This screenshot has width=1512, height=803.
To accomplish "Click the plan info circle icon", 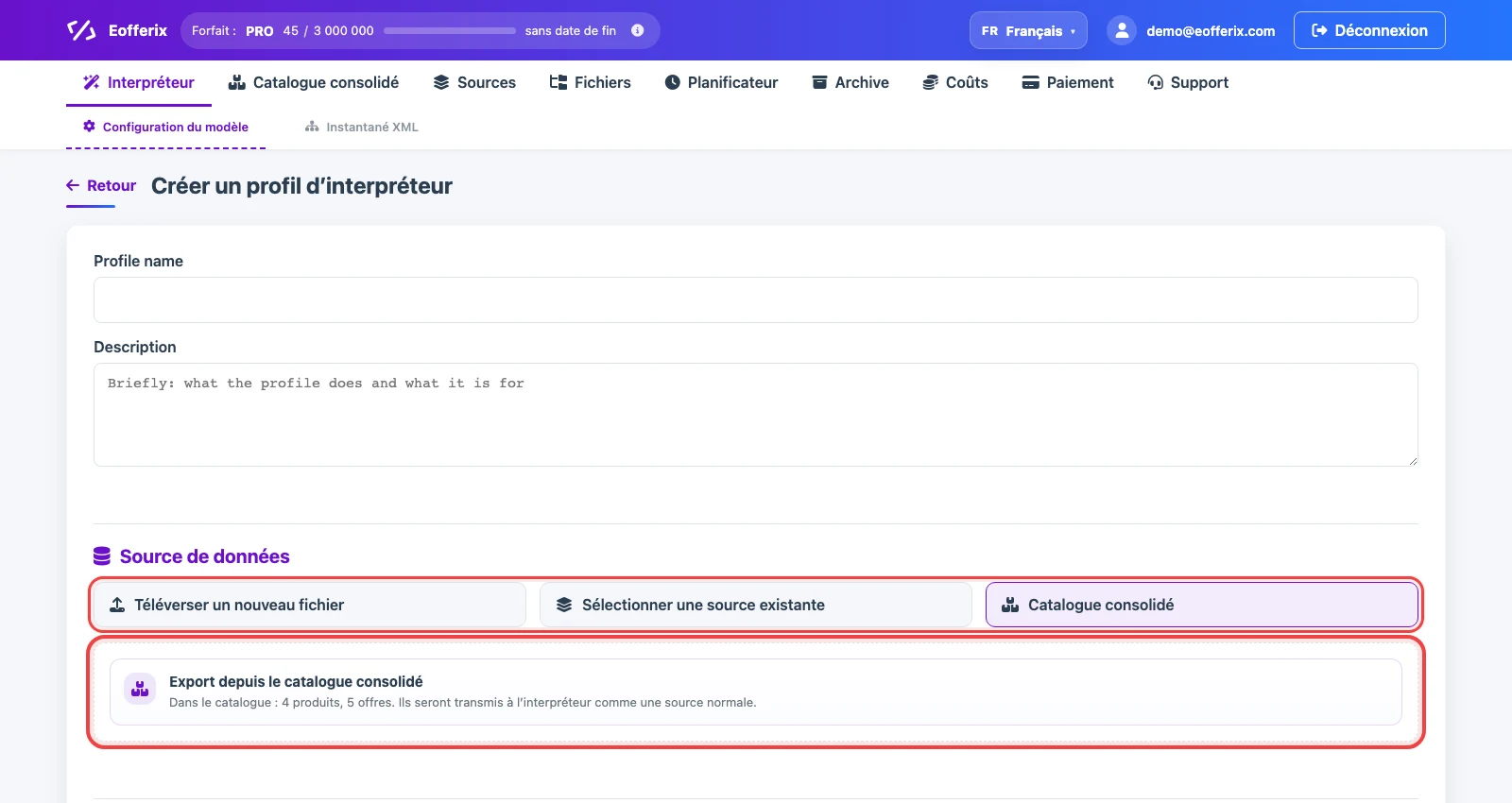I will (x=638, y=30).
